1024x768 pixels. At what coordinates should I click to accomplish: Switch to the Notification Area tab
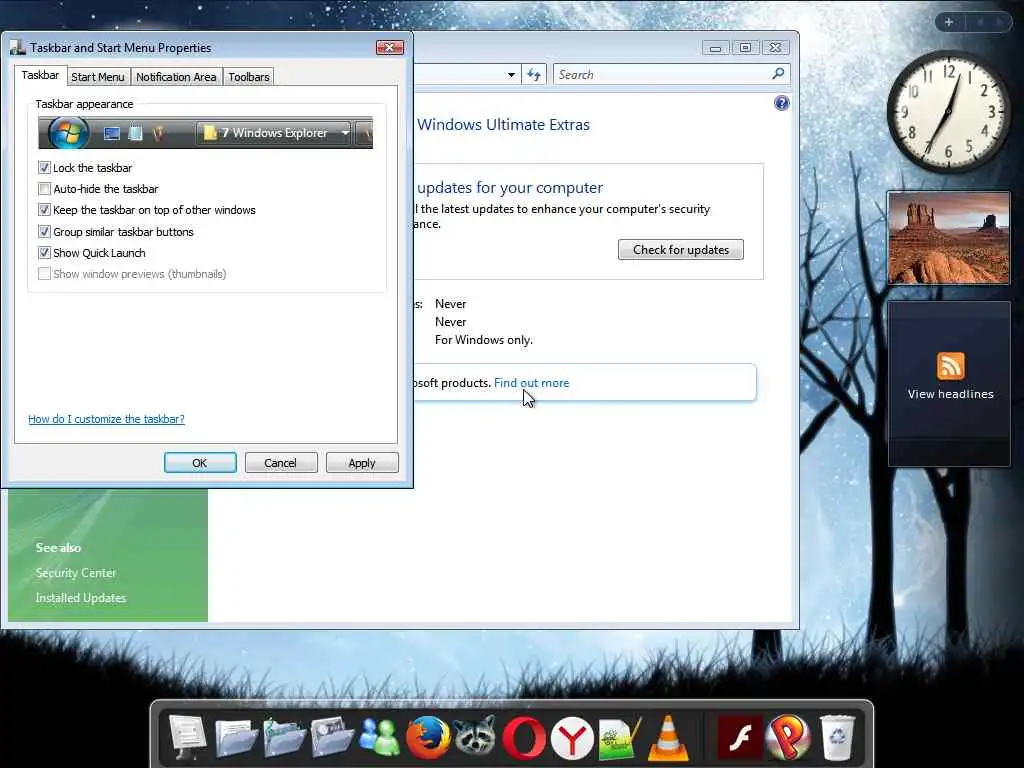tap(176, 77)
